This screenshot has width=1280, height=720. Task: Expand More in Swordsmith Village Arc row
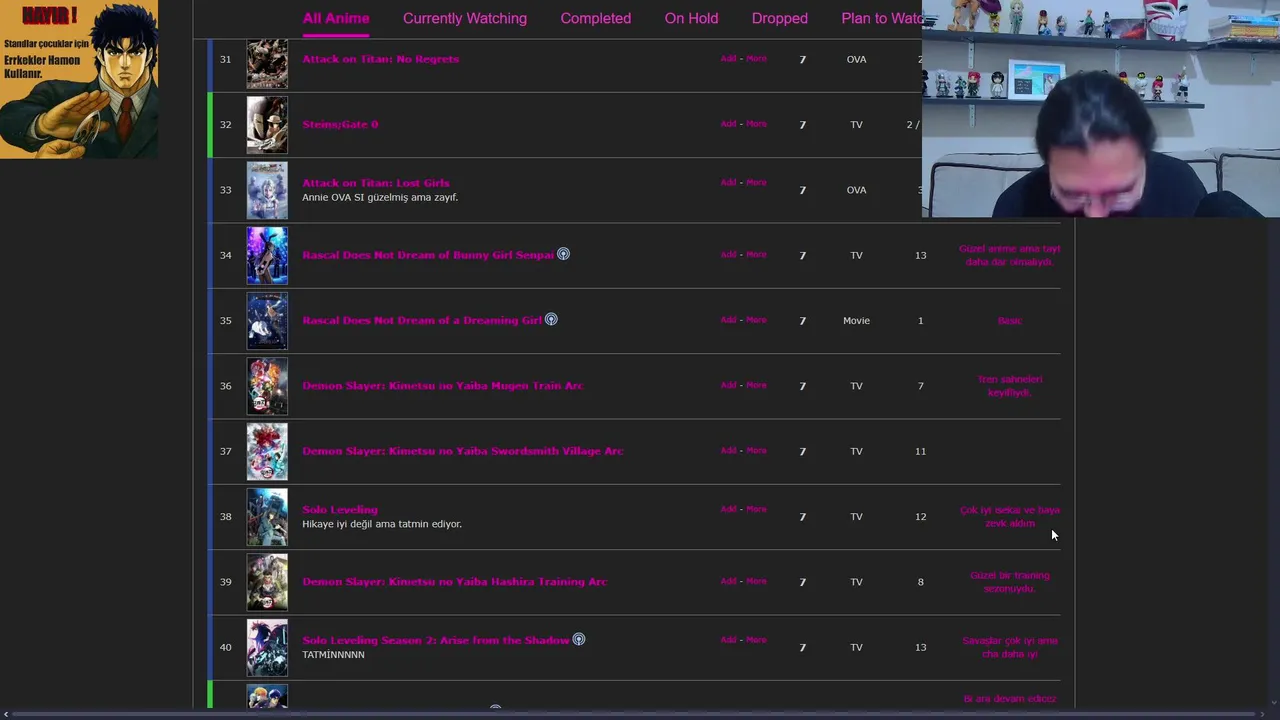[756, 451]
